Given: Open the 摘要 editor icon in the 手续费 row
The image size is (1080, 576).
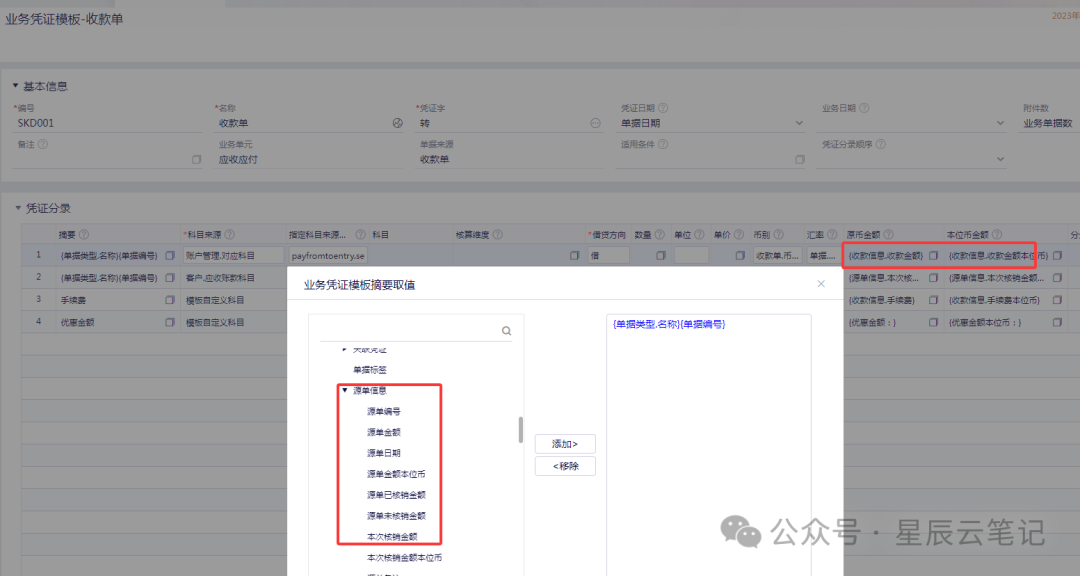Looking at the screenshot, I should [170, 300].
